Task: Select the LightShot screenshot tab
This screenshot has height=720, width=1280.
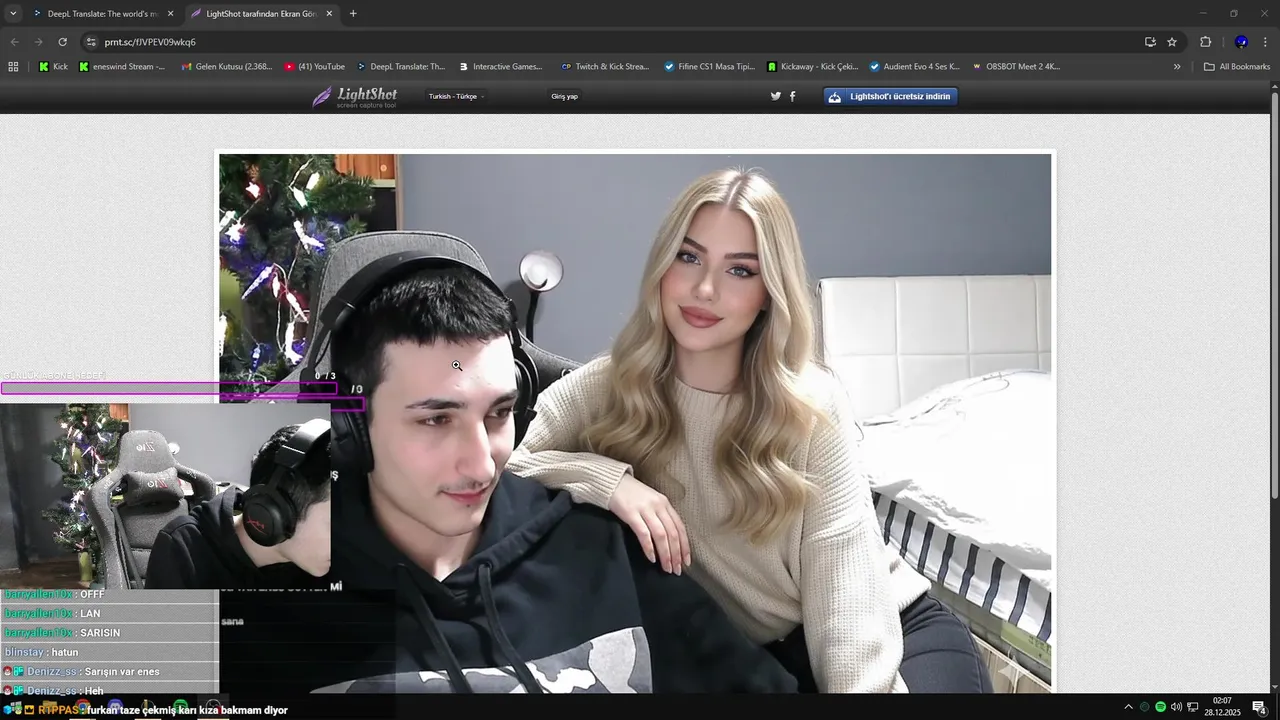Action: tap(260, 14)
